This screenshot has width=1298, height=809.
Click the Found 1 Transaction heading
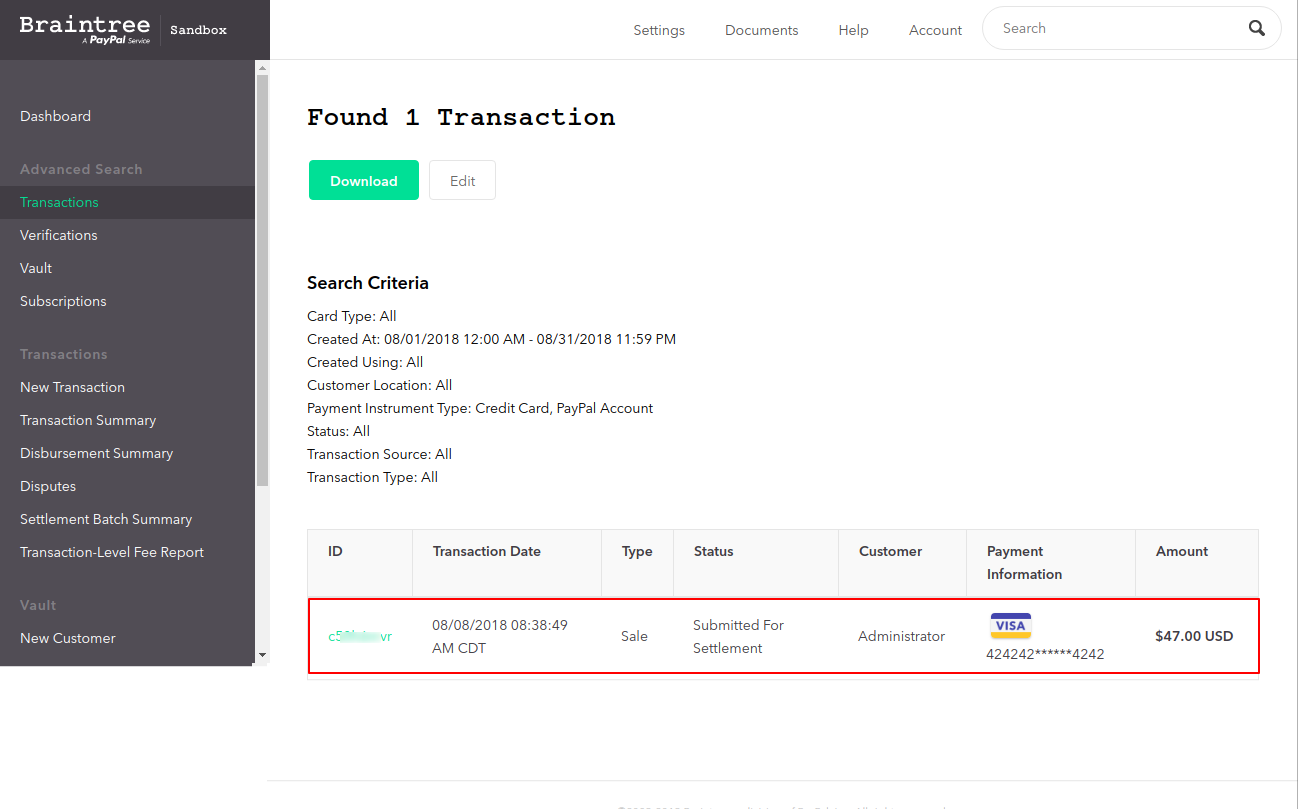point(461,117)
